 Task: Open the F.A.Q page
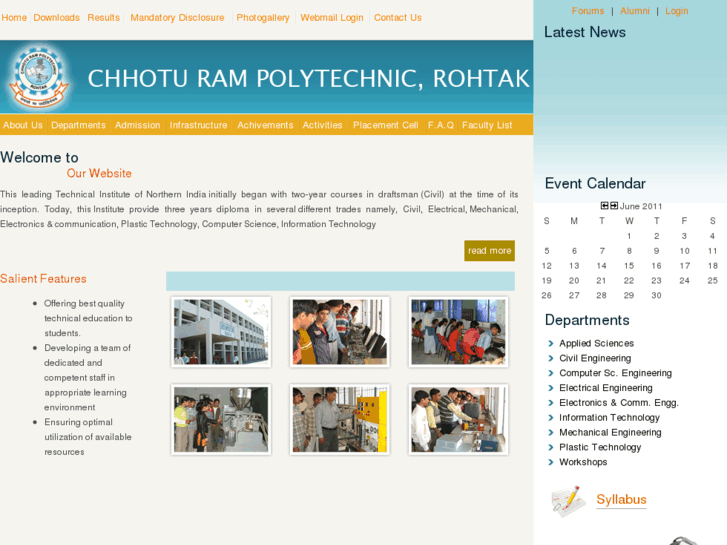[x=440, y=125]
